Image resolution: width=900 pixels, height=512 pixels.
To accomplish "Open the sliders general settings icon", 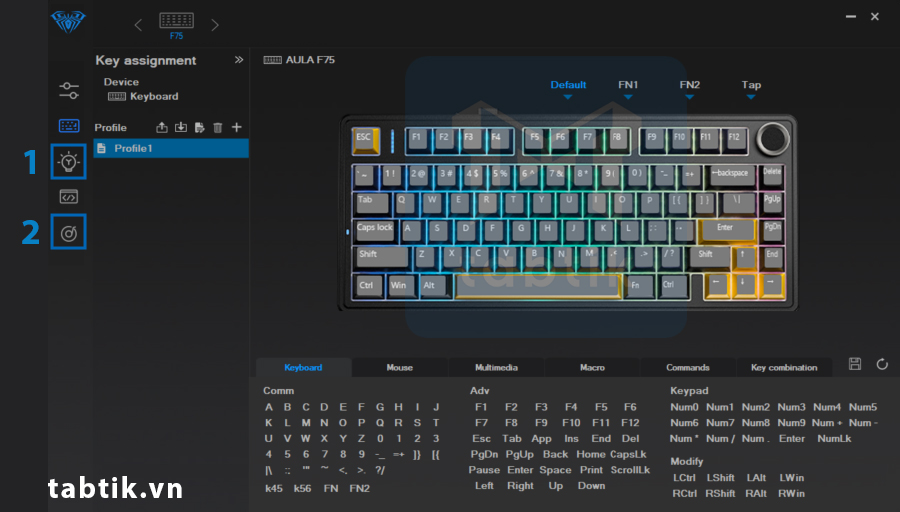I will (68, 90).
